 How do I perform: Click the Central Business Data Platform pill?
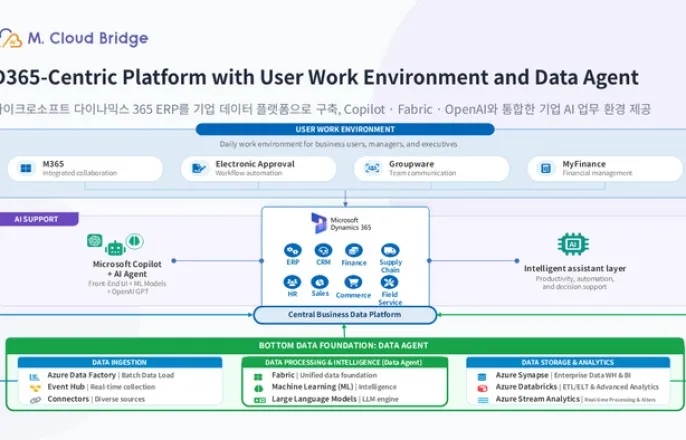345,315
